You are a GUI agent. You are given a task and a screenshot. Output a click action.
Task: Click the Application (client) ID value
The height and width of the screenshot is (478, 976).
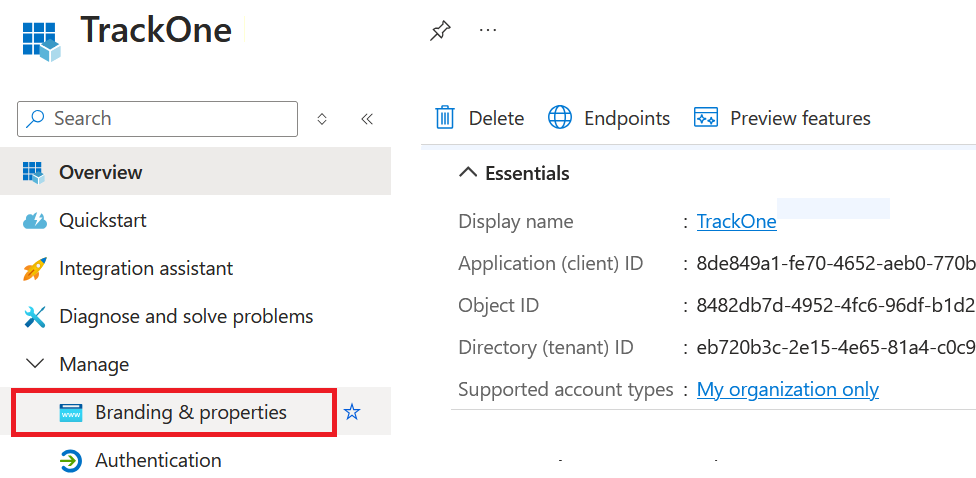tap(836, 264)
